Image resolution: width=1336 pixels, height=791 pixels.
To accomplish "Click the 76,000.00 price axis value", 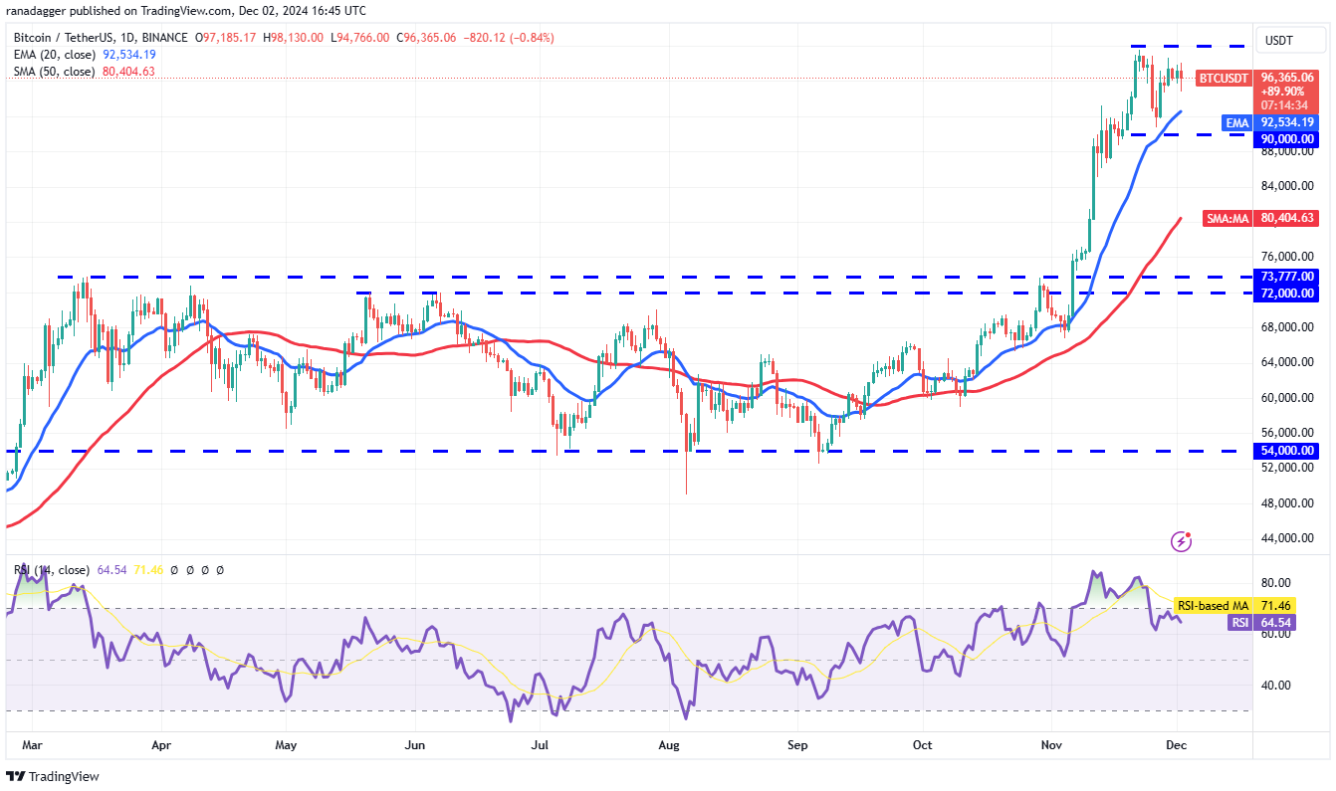I will click(1288, 257).
